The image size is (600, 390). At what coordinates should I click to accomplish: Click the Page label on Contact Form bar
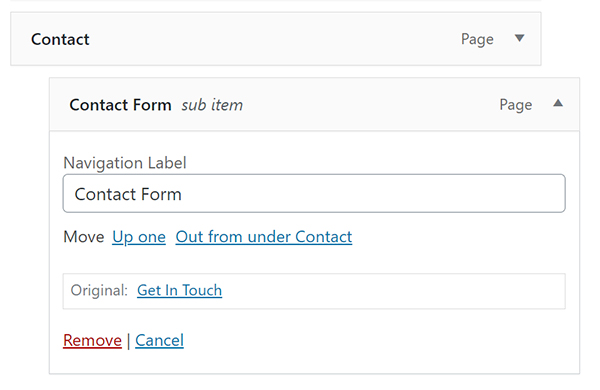[x=516, y=105]
